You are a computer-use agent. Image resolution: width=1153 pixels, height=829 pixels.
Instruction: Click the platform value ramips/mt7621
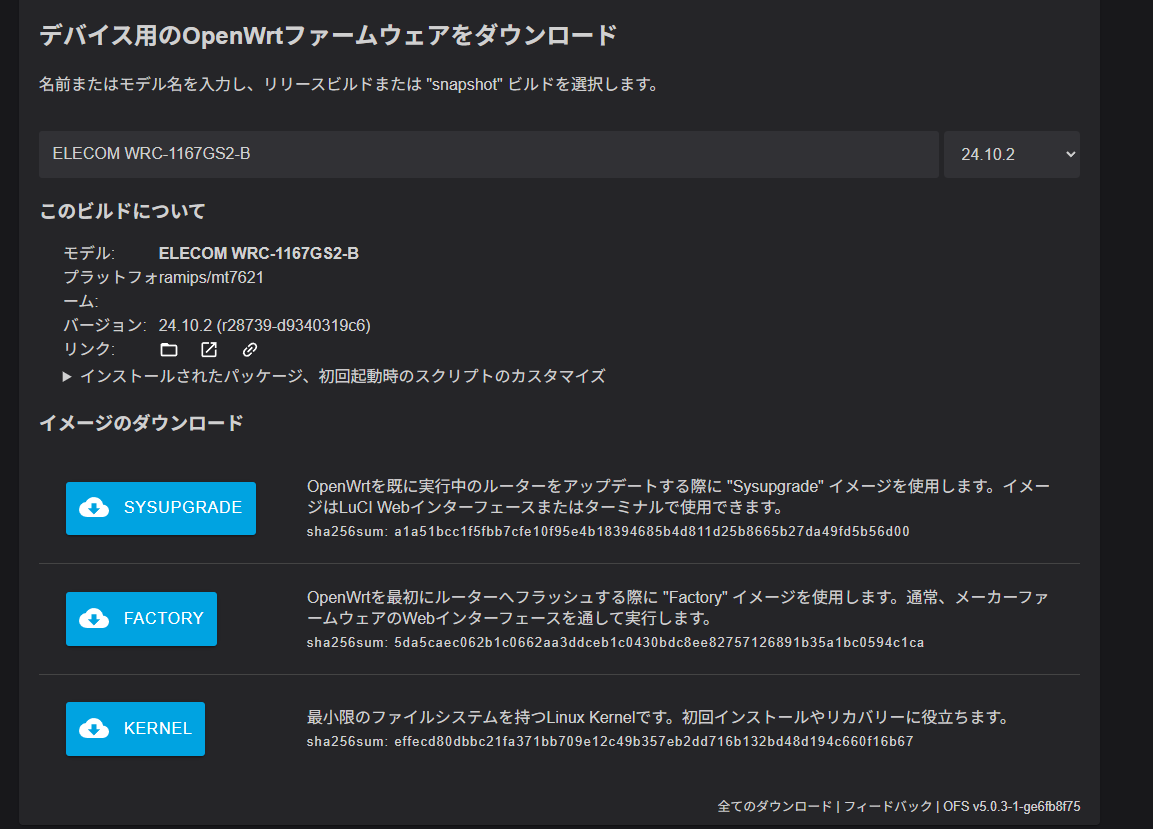pos(211,277)
